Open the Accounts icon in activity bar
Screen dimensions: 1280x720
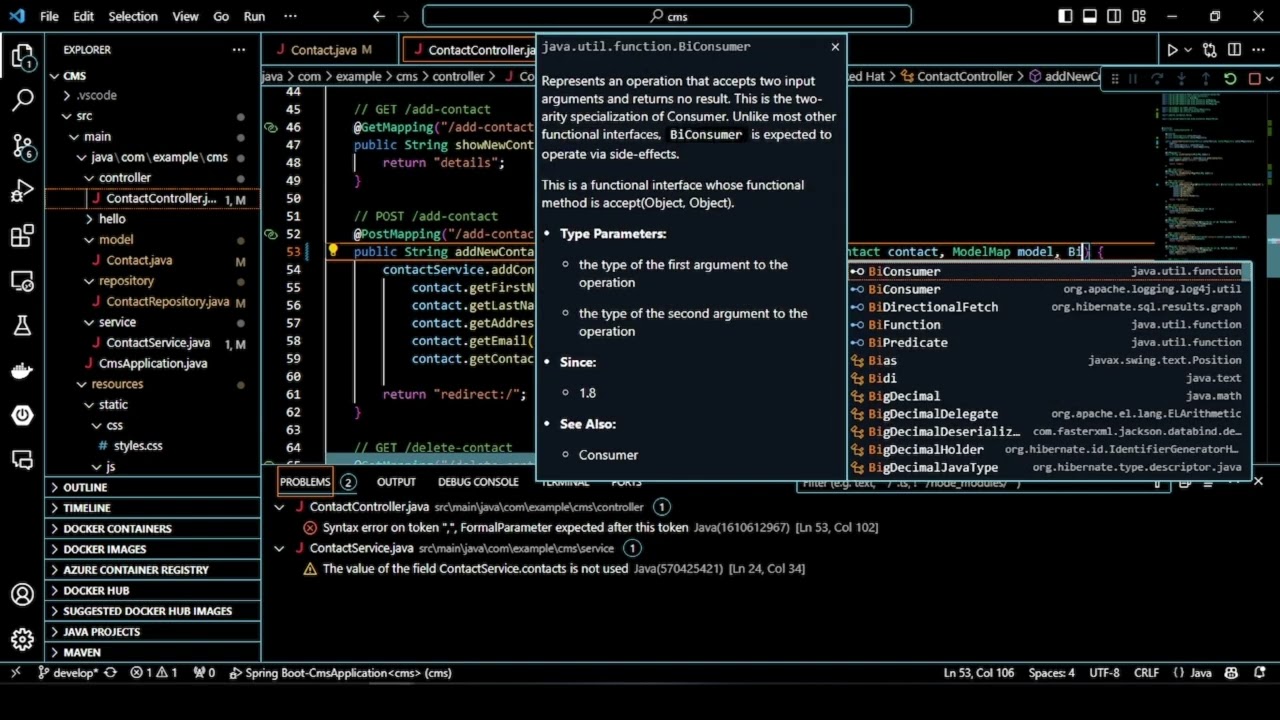pyautogui.click(x=22, y=595)
